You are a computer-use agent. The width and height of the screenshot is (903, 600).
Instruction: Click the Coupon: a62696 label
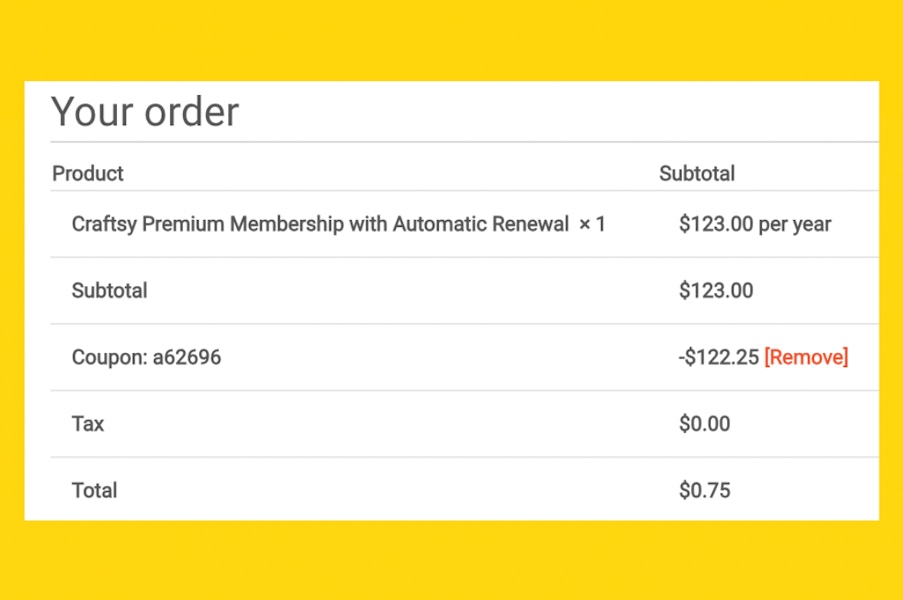[x=146, y=358]
